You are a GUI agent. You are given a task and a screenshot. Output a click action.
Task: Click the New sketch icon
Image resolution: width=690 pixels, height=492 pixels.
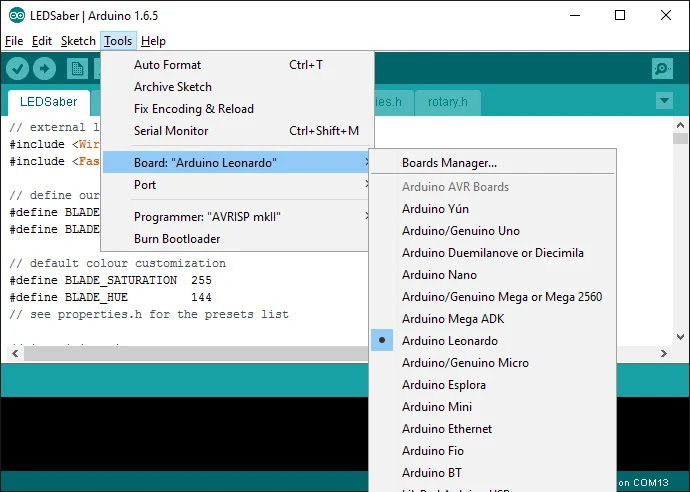77,69
